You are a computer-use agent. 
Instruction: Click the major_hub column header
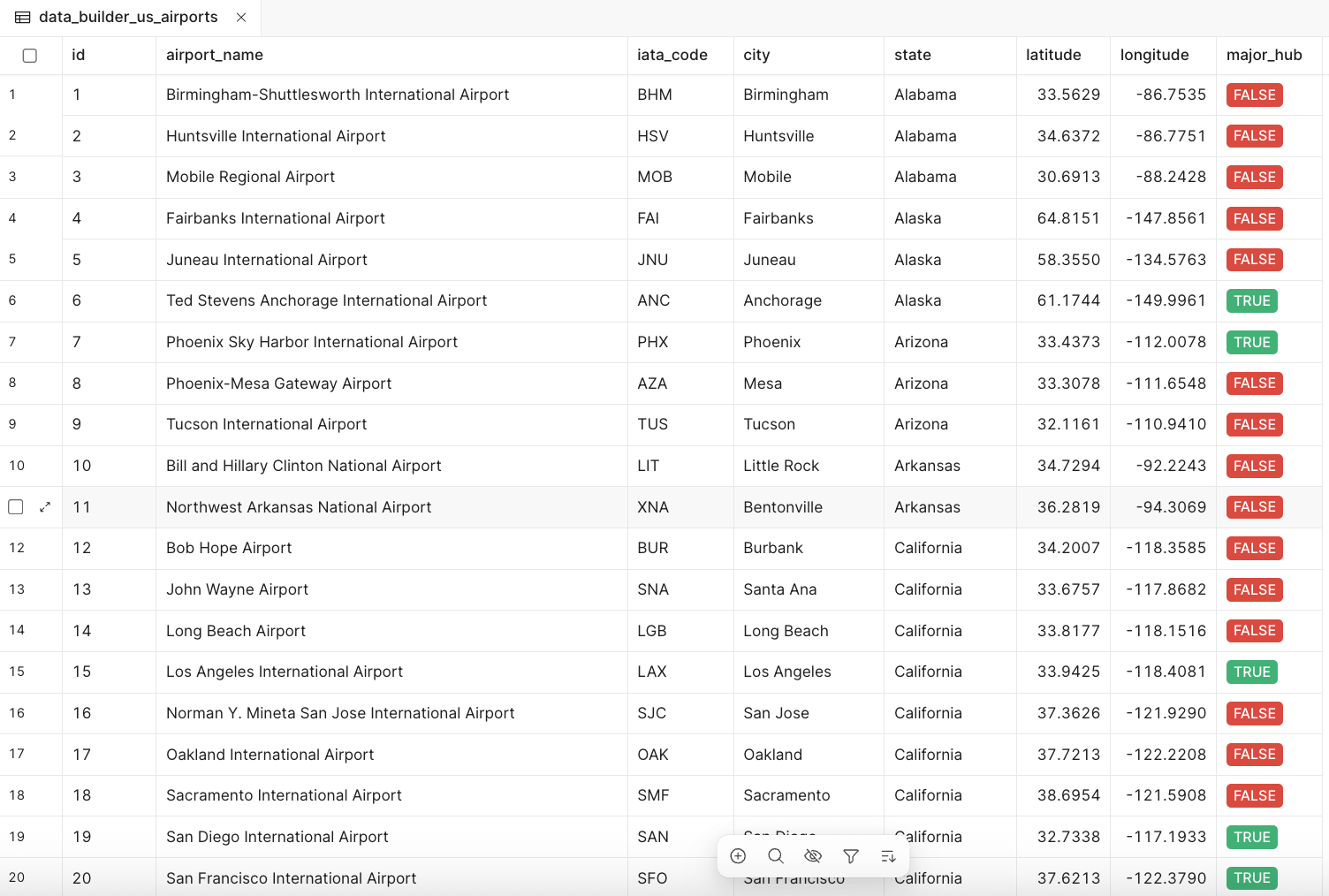click(1264, 55)
